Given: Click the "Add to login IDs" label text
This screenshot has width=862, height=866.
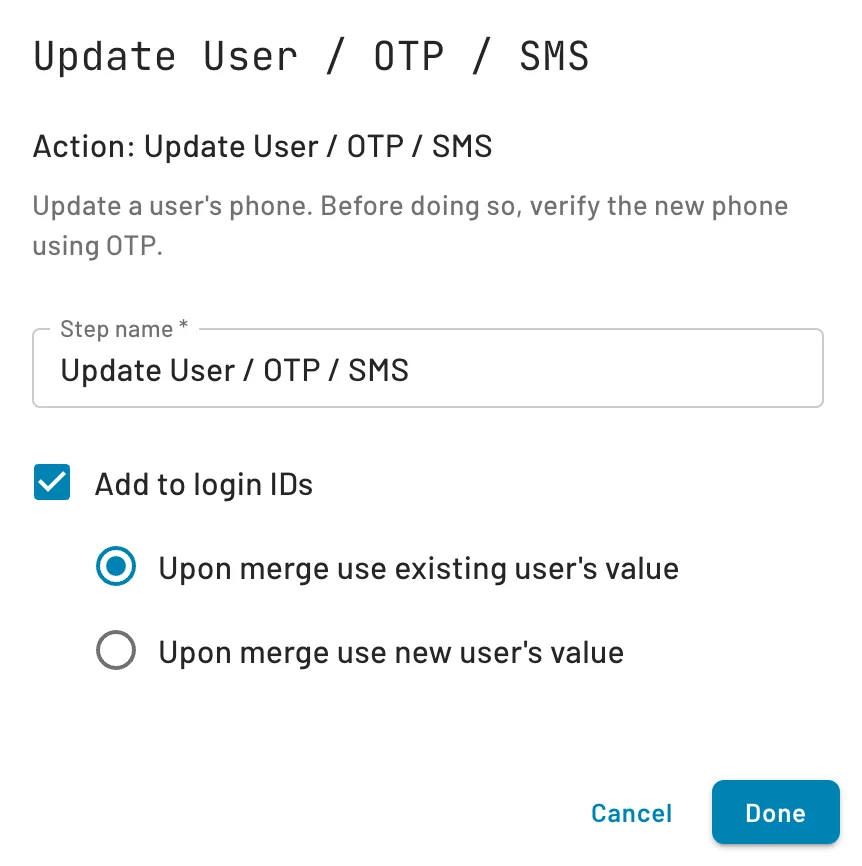Looking at the screenshot, I should tap(204, 485).
